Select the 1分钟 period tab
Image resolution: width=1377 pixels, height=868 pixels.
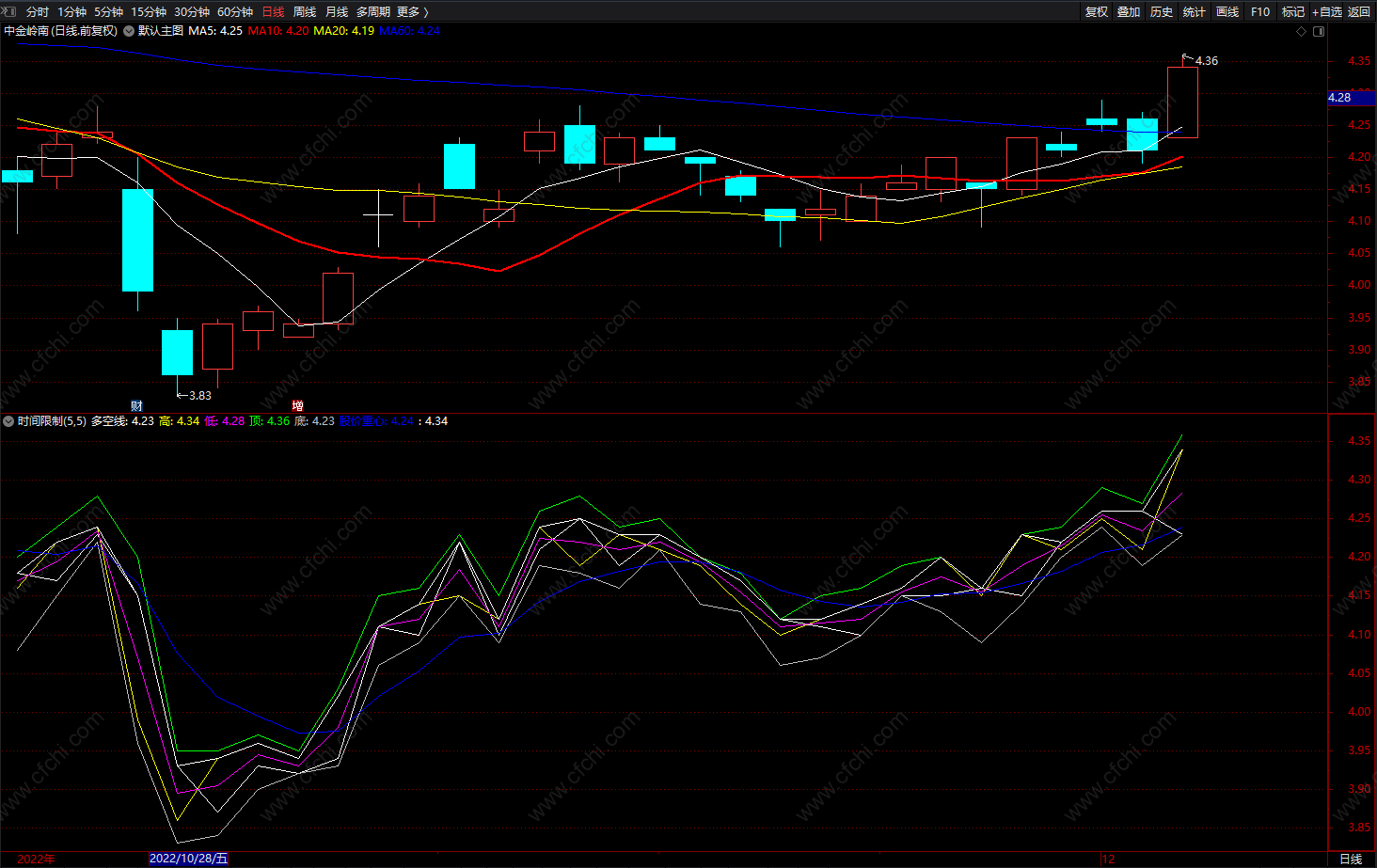click(x=71, y=11)
